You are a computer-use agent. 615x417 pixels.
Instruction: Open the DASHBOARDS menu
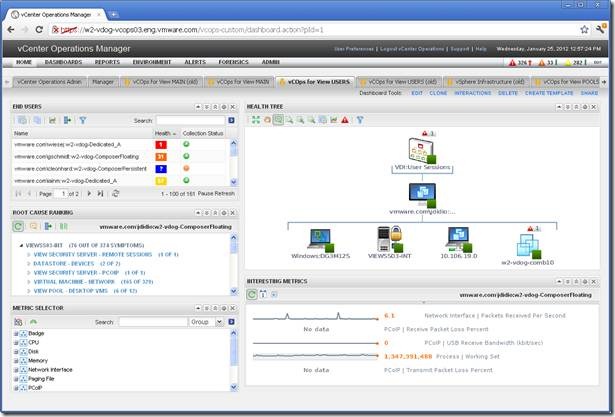click(64, 62)
